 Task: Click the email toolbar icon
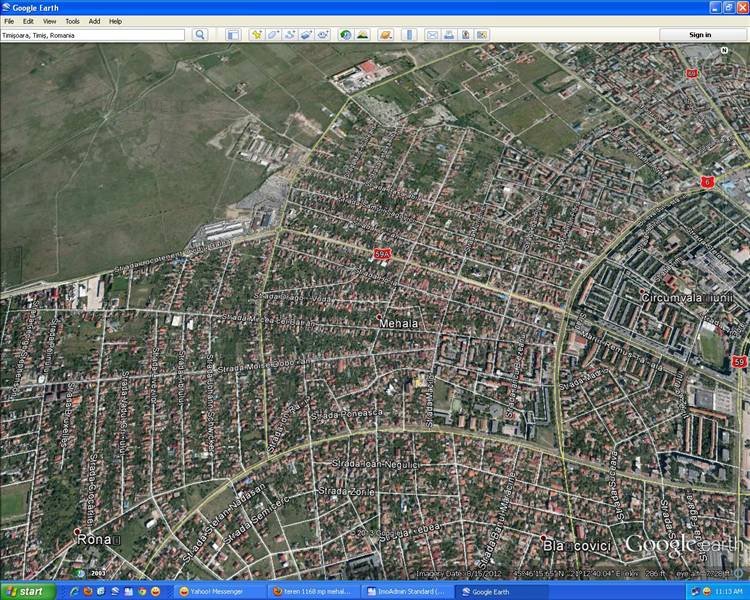[432, 34]
